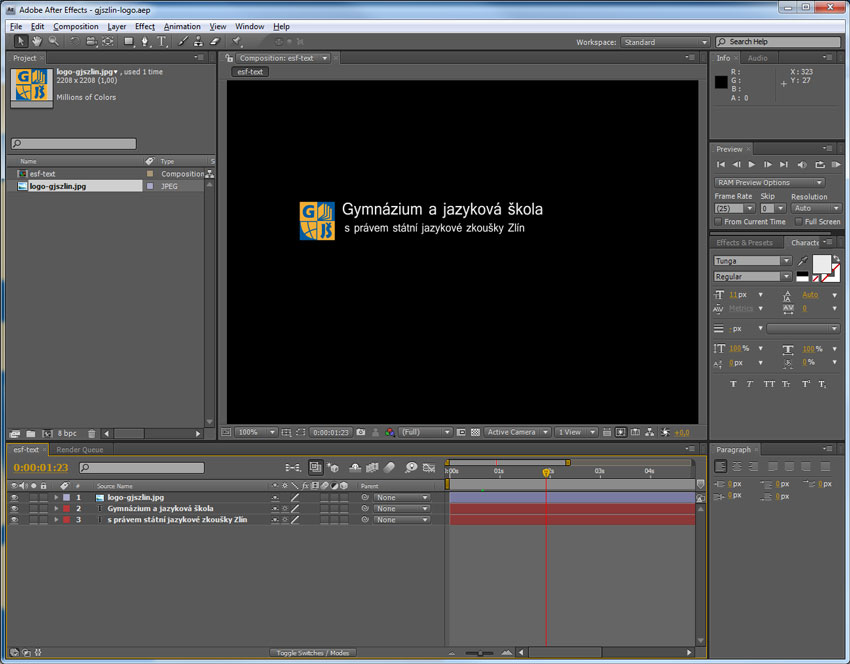Click the white fill color swatch
850x664 pixels.
click(x=821, y=264)
